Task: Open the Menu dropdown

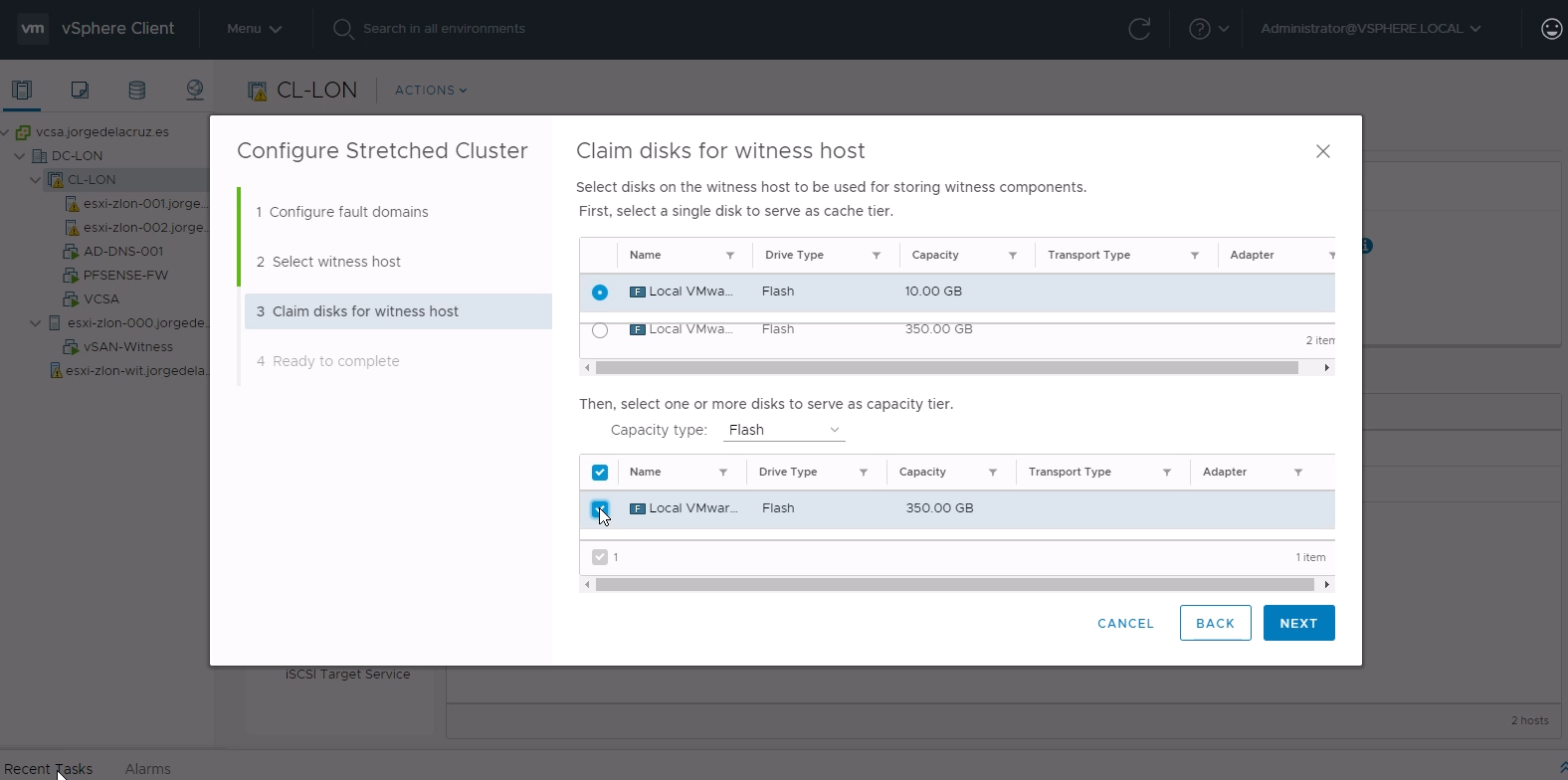Action: click(x=254, y=29)
